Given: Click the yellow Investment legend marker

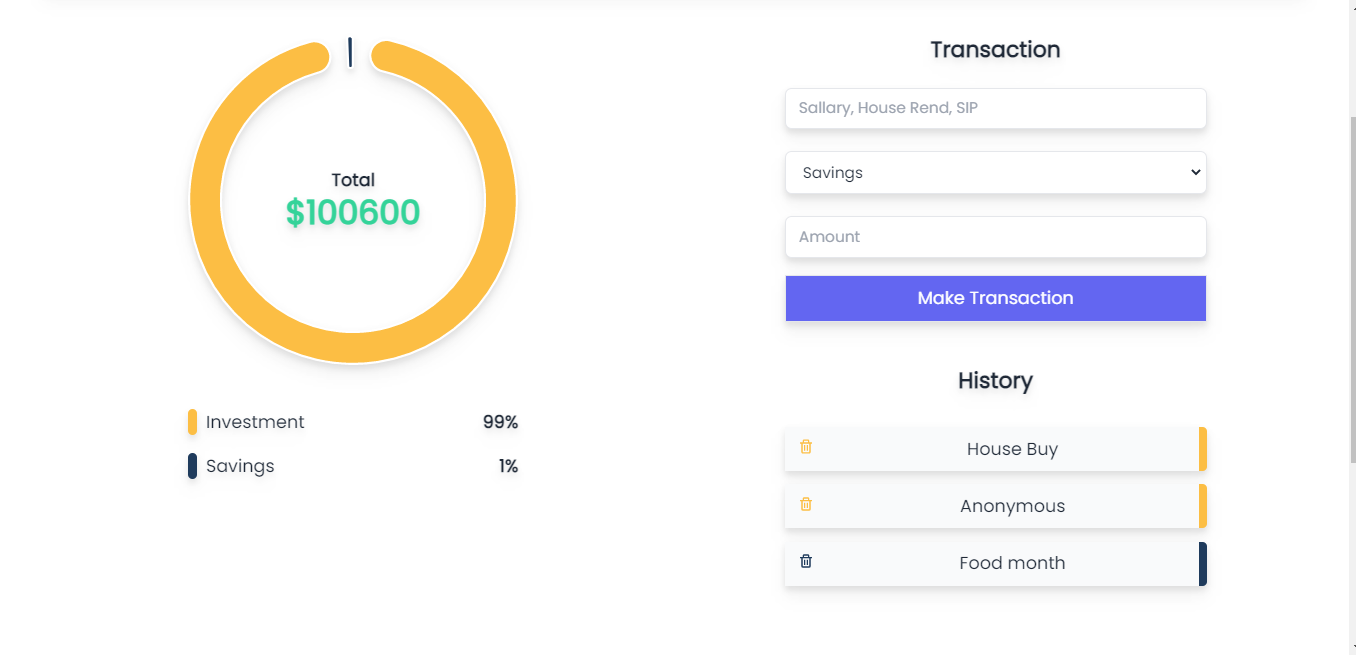Looking at the screenshot, I should click(x=192, y=421).
